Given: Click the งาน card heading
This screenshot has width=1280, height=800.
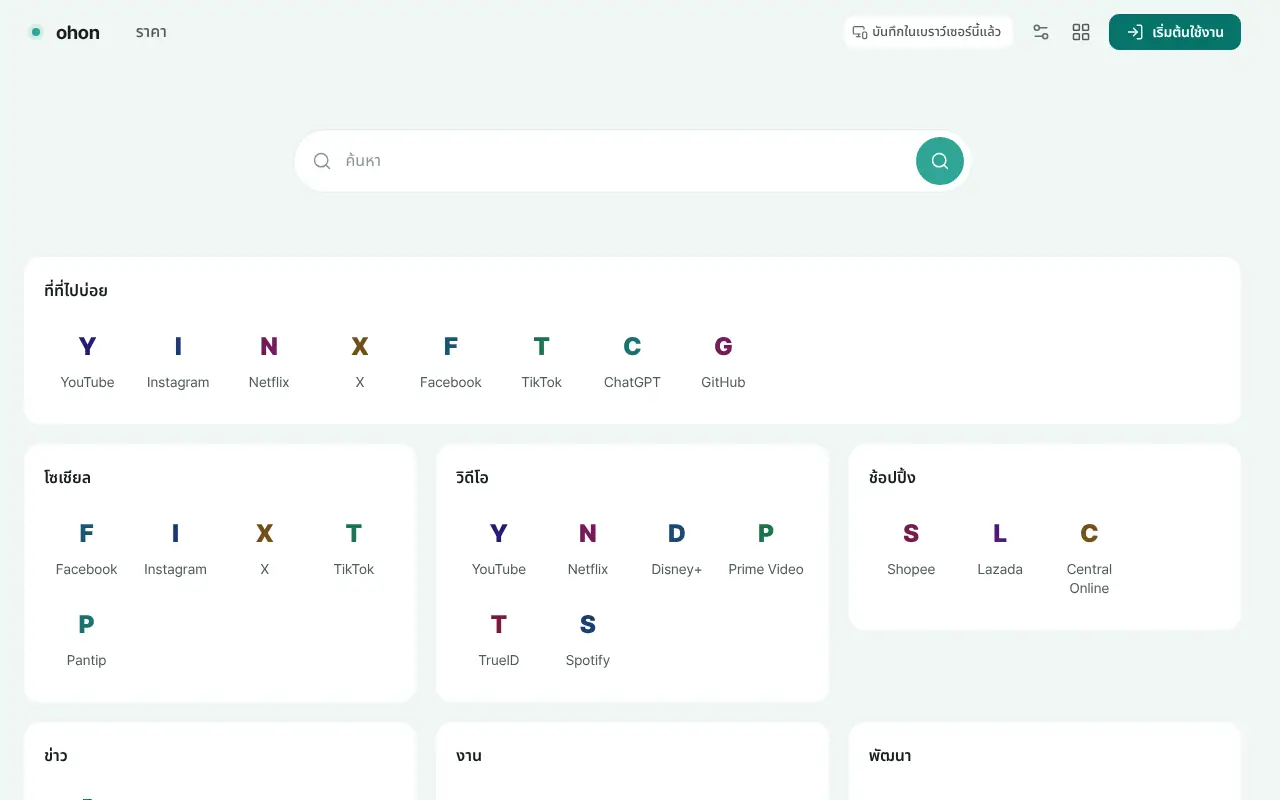Looking at the screenshot, I should click(x=469, y=756).
